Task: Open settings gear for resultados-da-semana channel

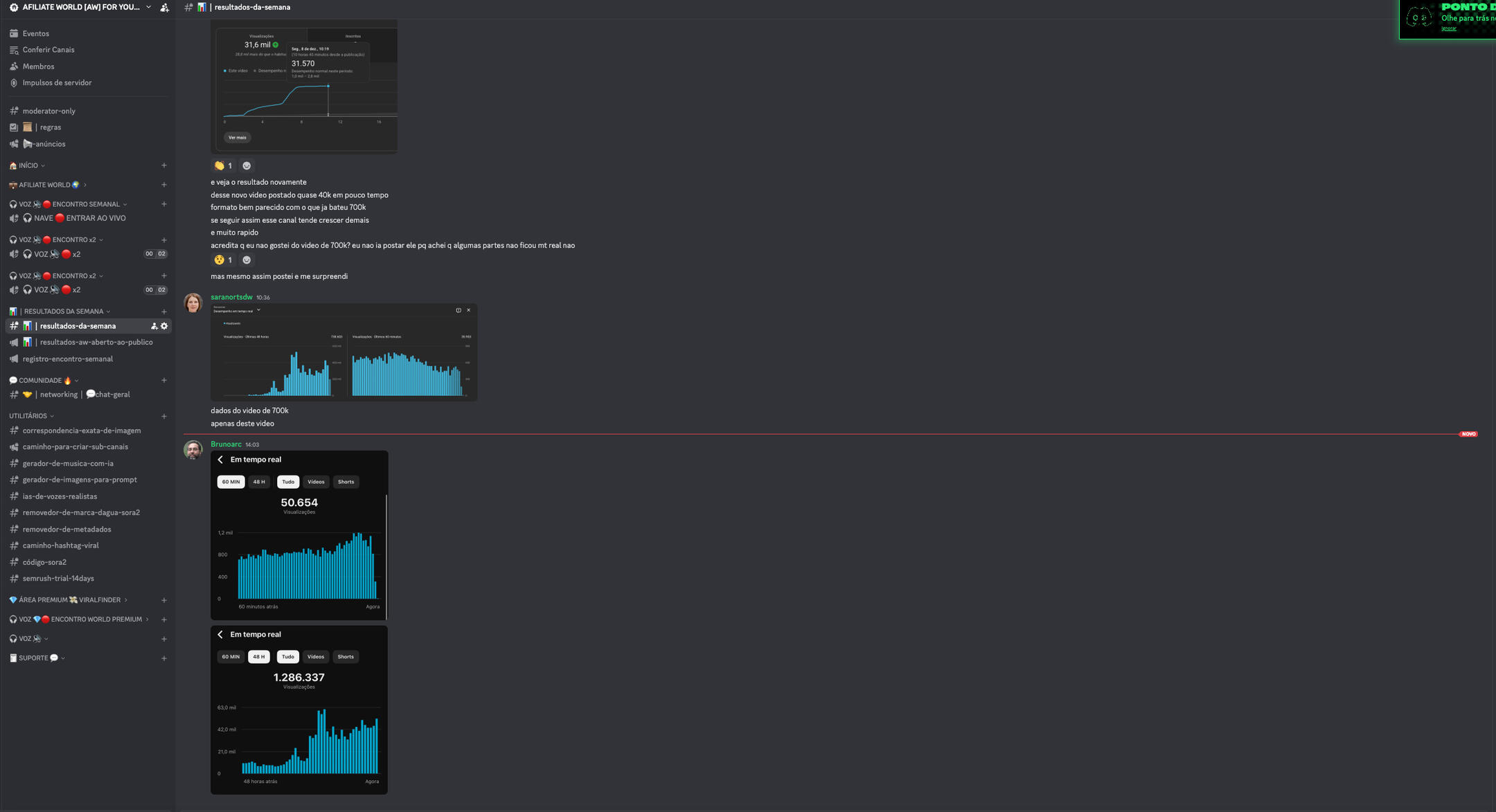Action: coord(164,326)
